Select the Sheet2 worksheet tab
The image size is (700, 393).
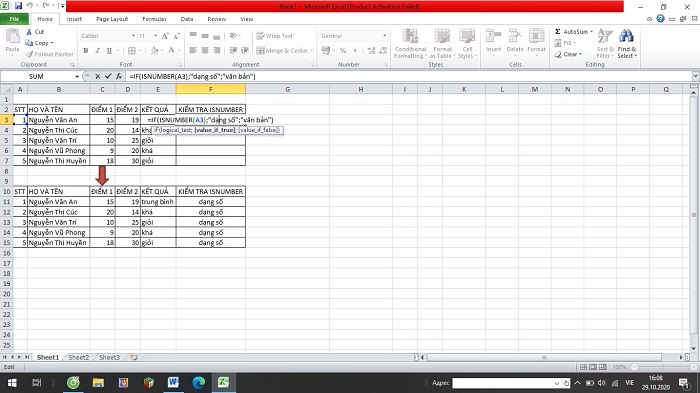[x=79, y=357]
